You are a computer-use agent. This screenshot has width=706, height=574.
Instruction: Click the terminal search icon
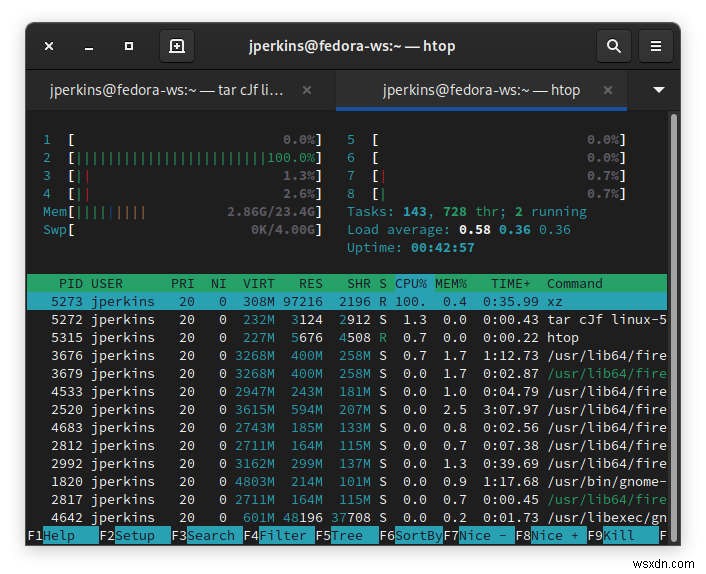click(x=614, y=46)
